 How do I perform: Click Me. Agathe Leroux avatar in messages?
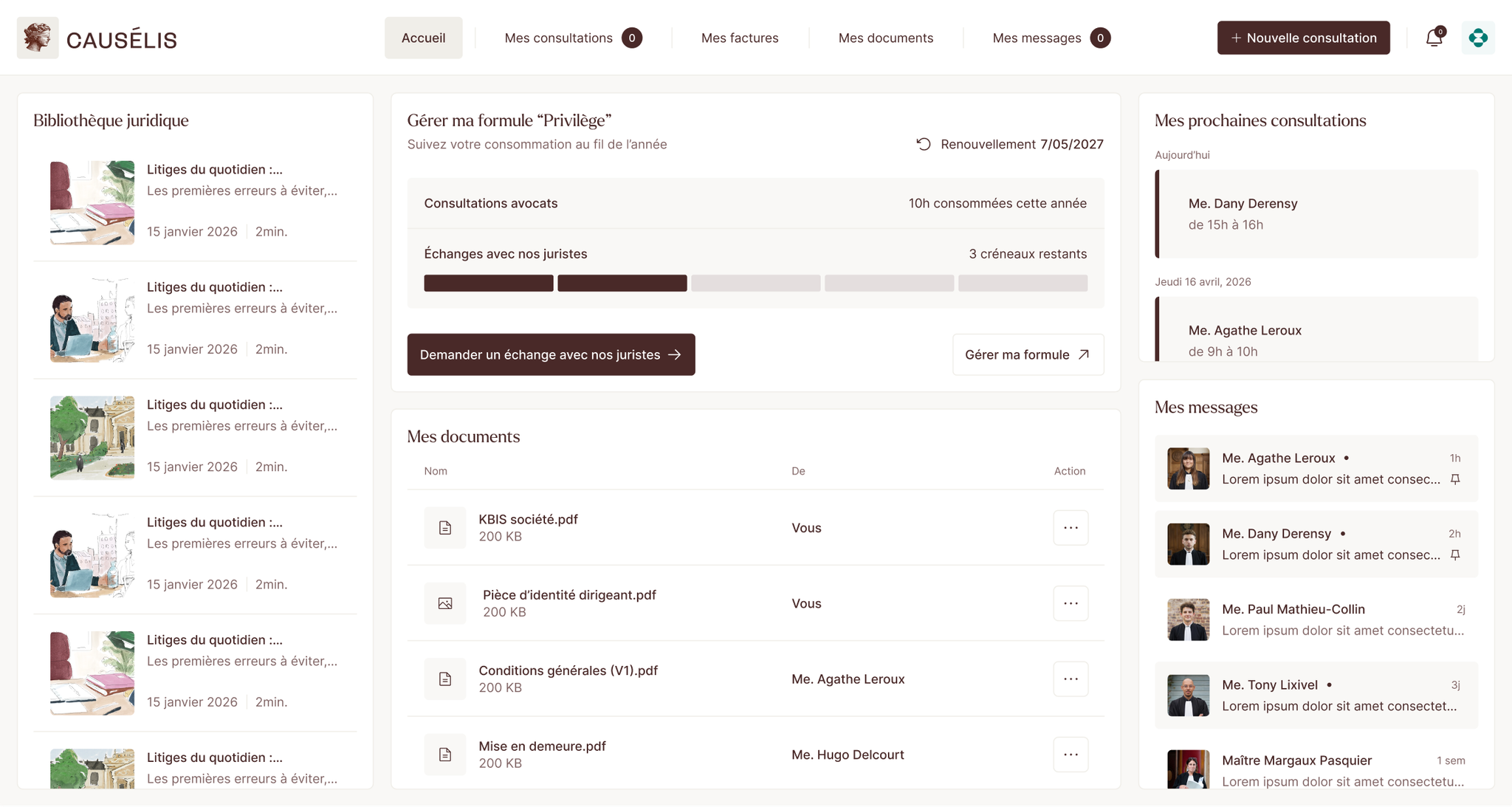pos(1189,468)
